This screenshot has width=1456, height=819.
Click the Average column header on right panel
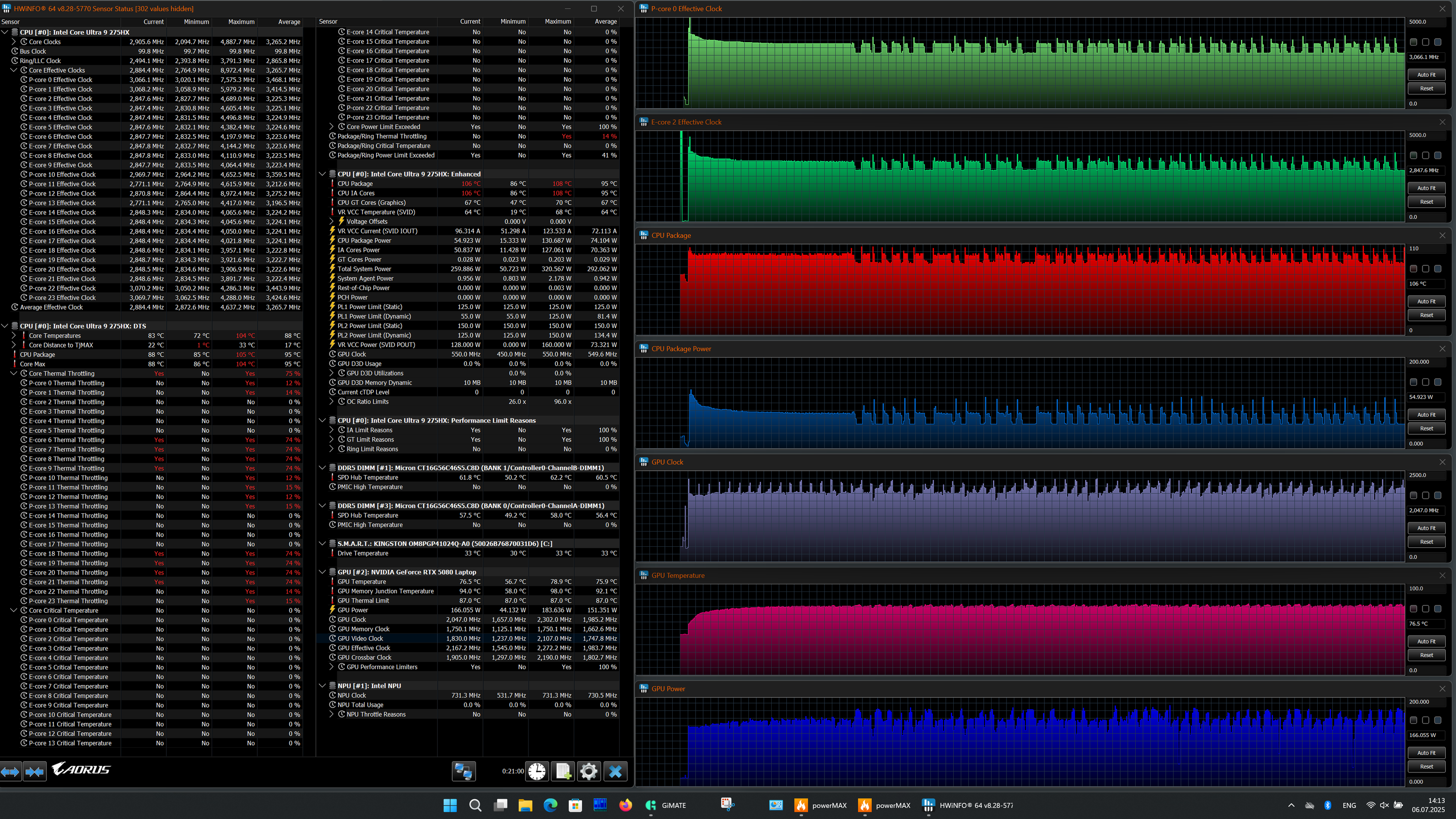[x=605, y=21]
